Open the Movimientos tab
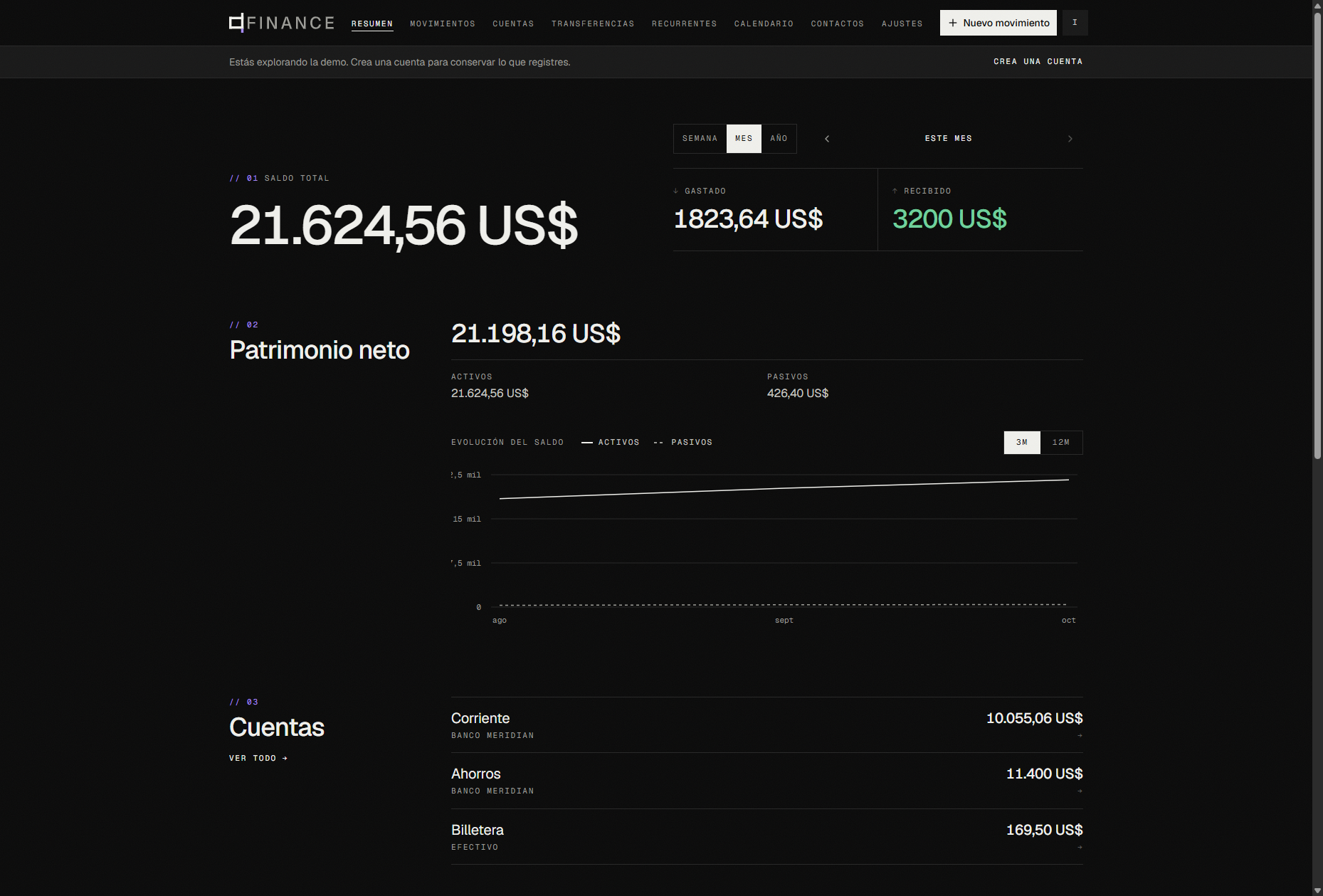The image size is (1323, 896). 443,24
